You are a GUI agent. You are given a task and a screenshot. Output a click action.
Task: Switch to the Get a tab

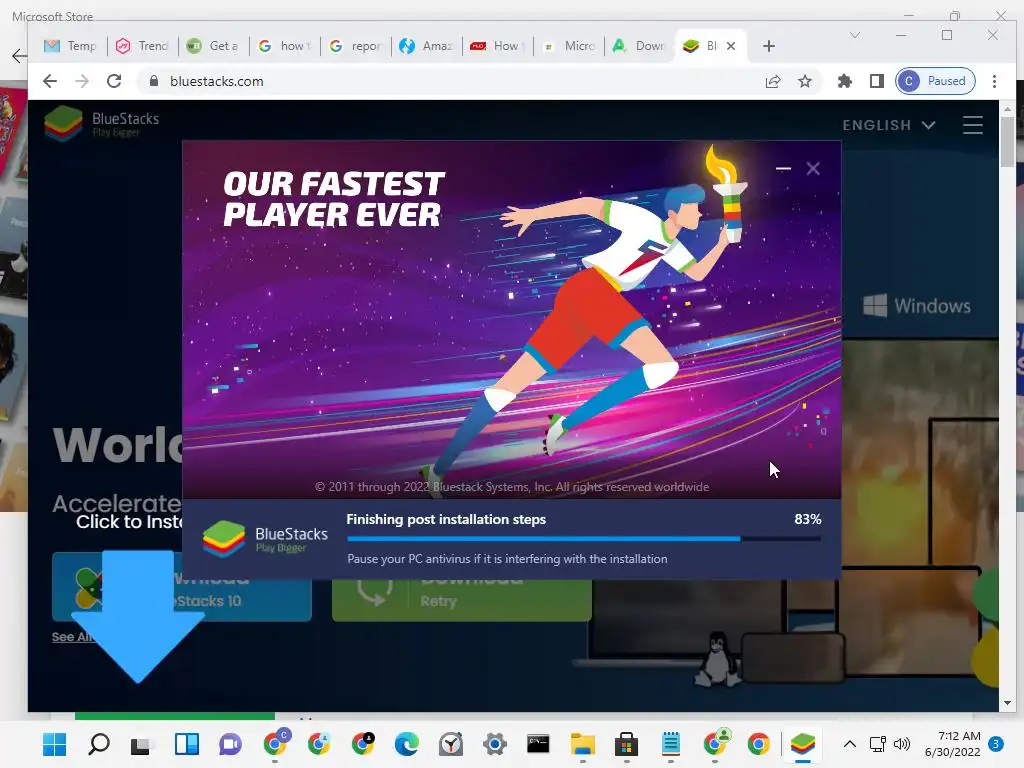click(x=213, y=46)
